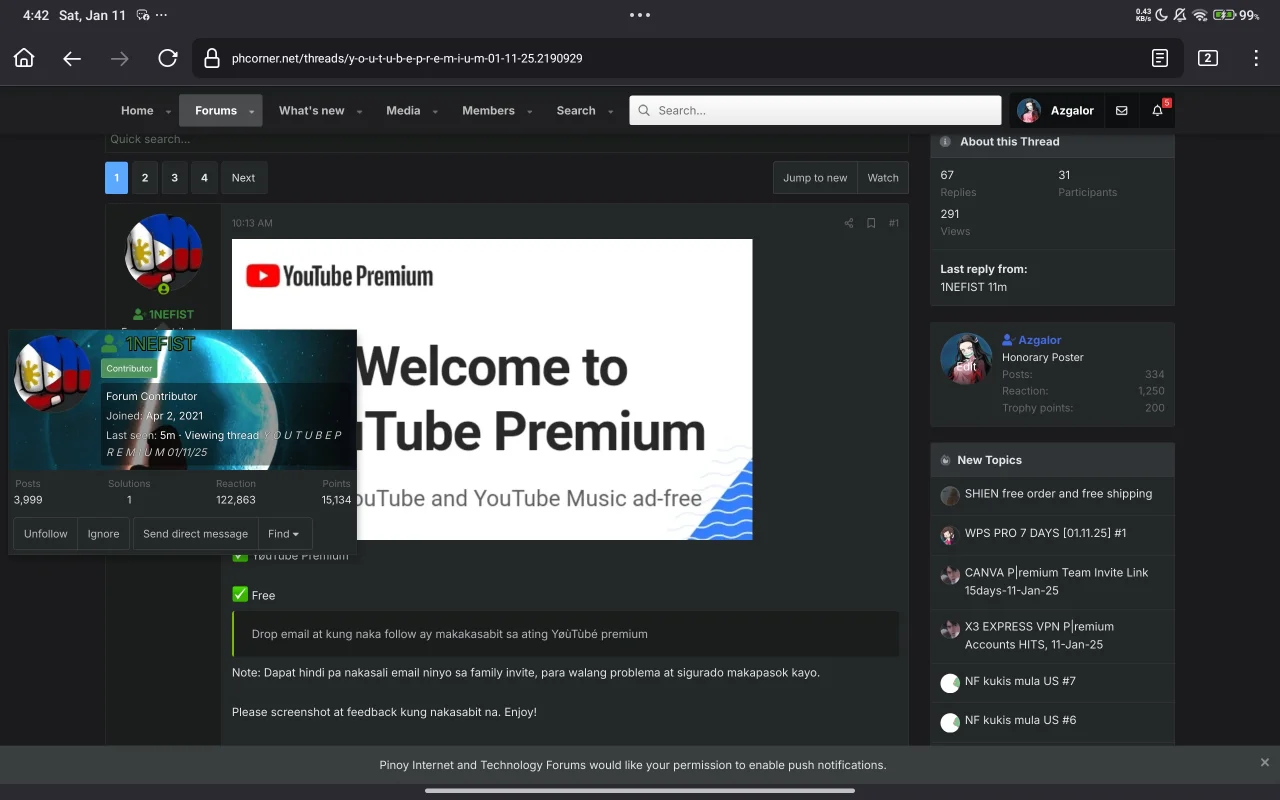The height and width of the screenshot is (800, 1280).
Task: Expand the Search dropdown arrow
Action: point(610,111)
